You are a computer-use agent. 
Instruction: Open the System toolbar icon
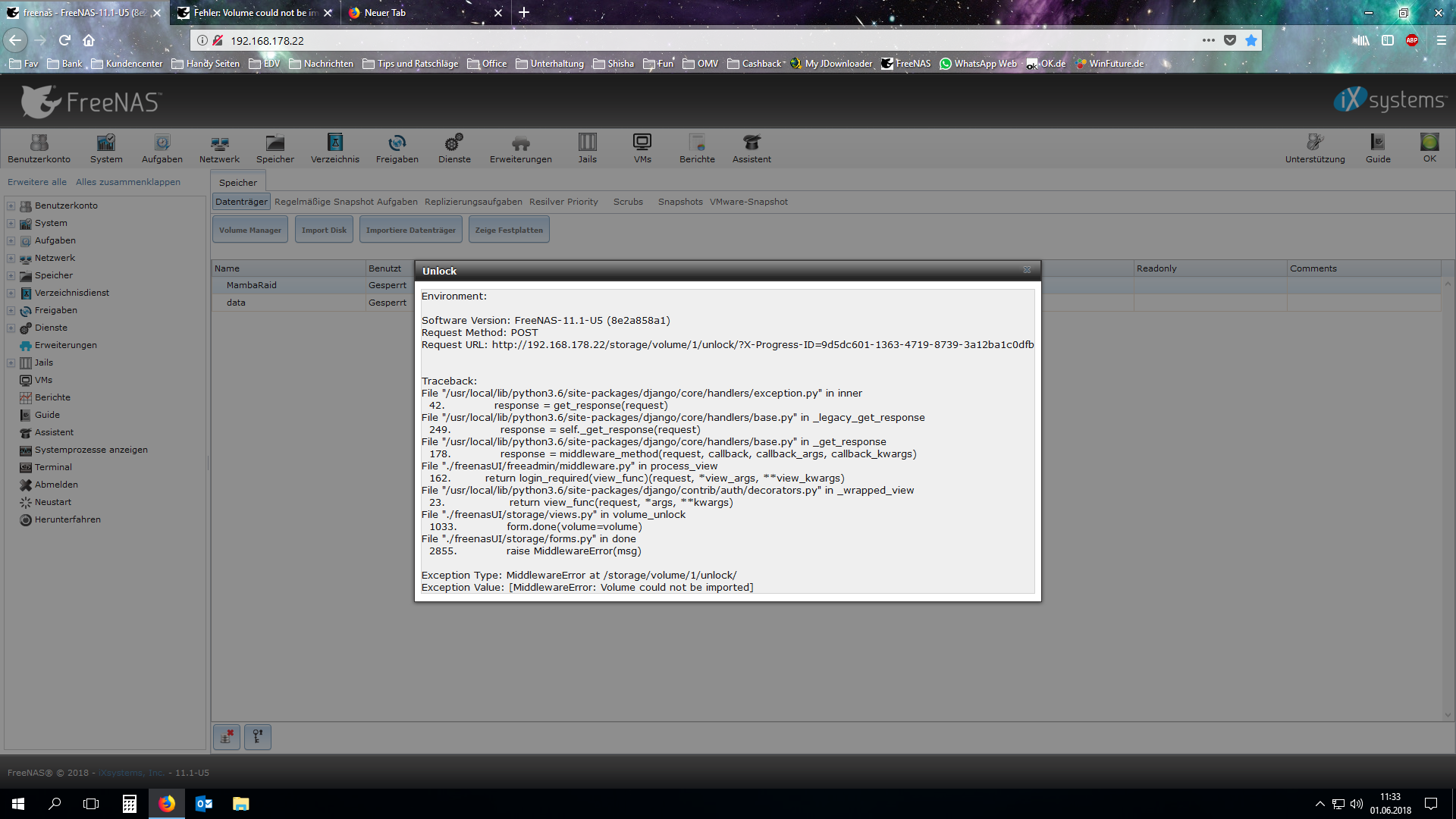click(x=106, y=148)
